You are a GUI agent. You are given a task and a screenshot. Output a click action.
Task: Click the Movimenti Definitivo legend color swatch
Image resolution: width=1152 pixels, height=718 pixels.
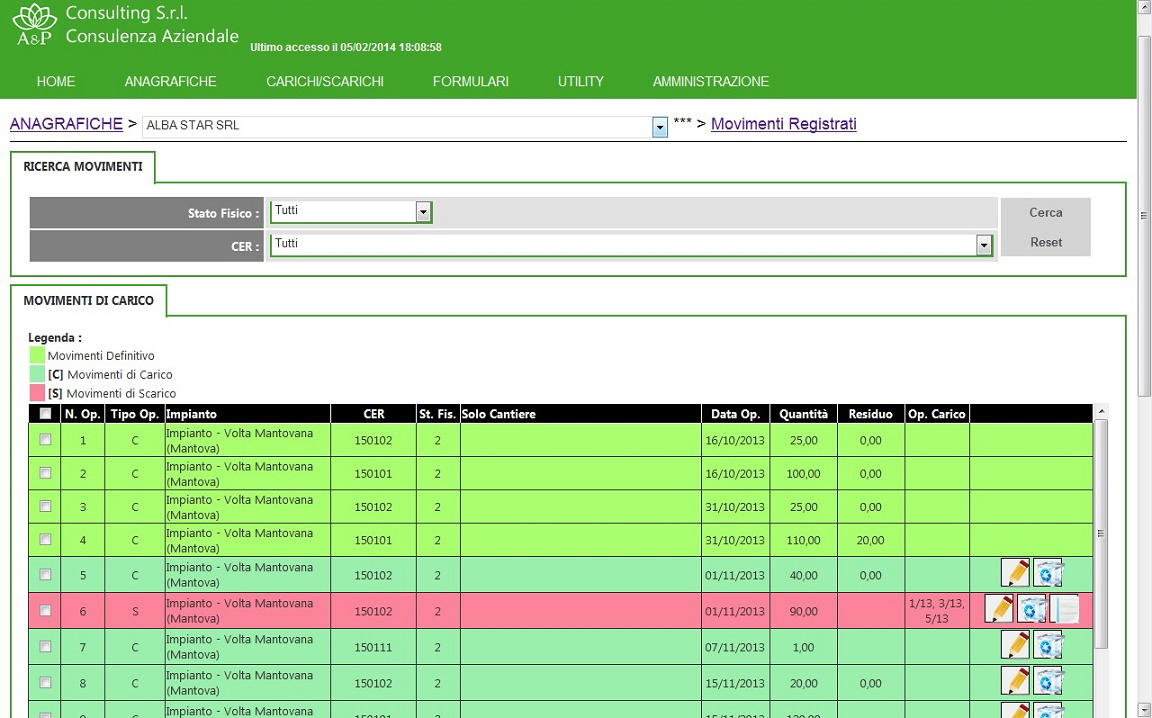pos(37,356)
